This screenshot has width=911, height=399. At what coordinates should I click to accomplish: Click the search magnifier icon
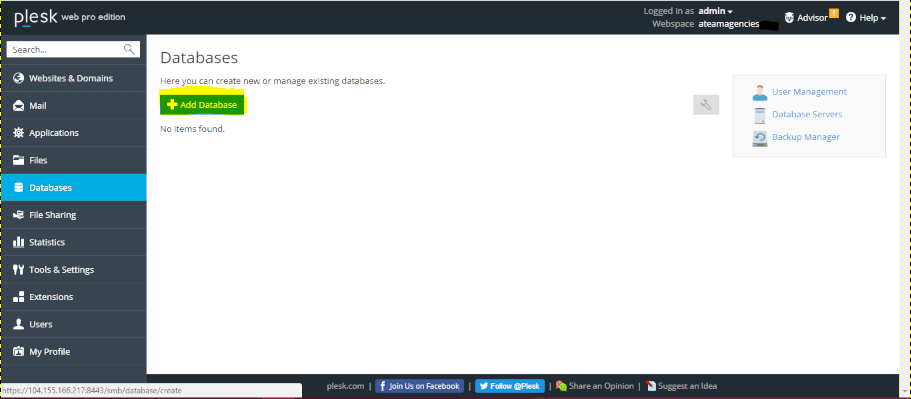[129, 49]
